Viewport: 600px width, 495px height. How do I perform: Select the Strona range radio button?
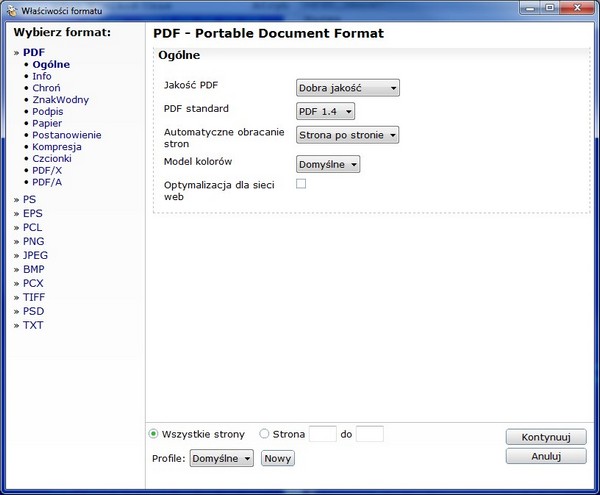click(265, 434)
